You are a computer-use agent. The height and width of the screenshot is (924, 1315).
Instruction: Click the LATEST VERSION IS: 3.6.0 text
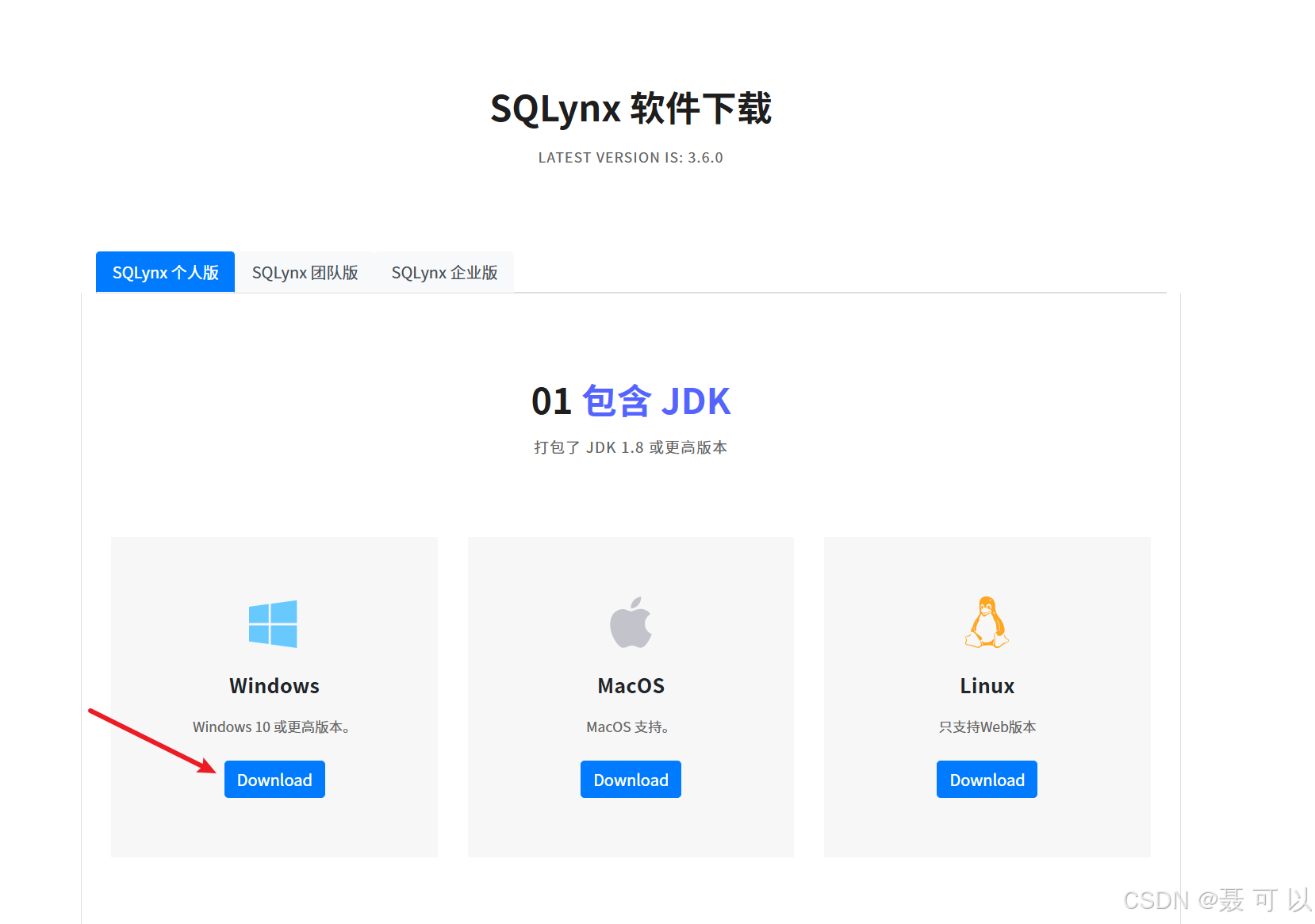coord(631,158)
